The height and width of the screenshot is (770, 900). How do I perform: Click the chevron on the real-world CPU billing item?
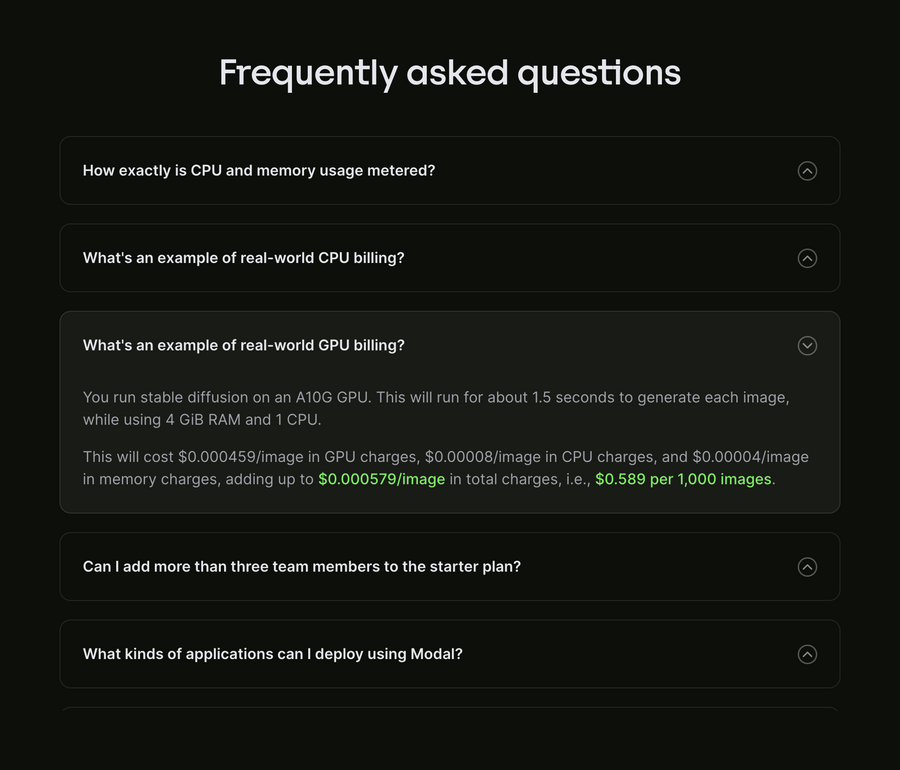807,257
